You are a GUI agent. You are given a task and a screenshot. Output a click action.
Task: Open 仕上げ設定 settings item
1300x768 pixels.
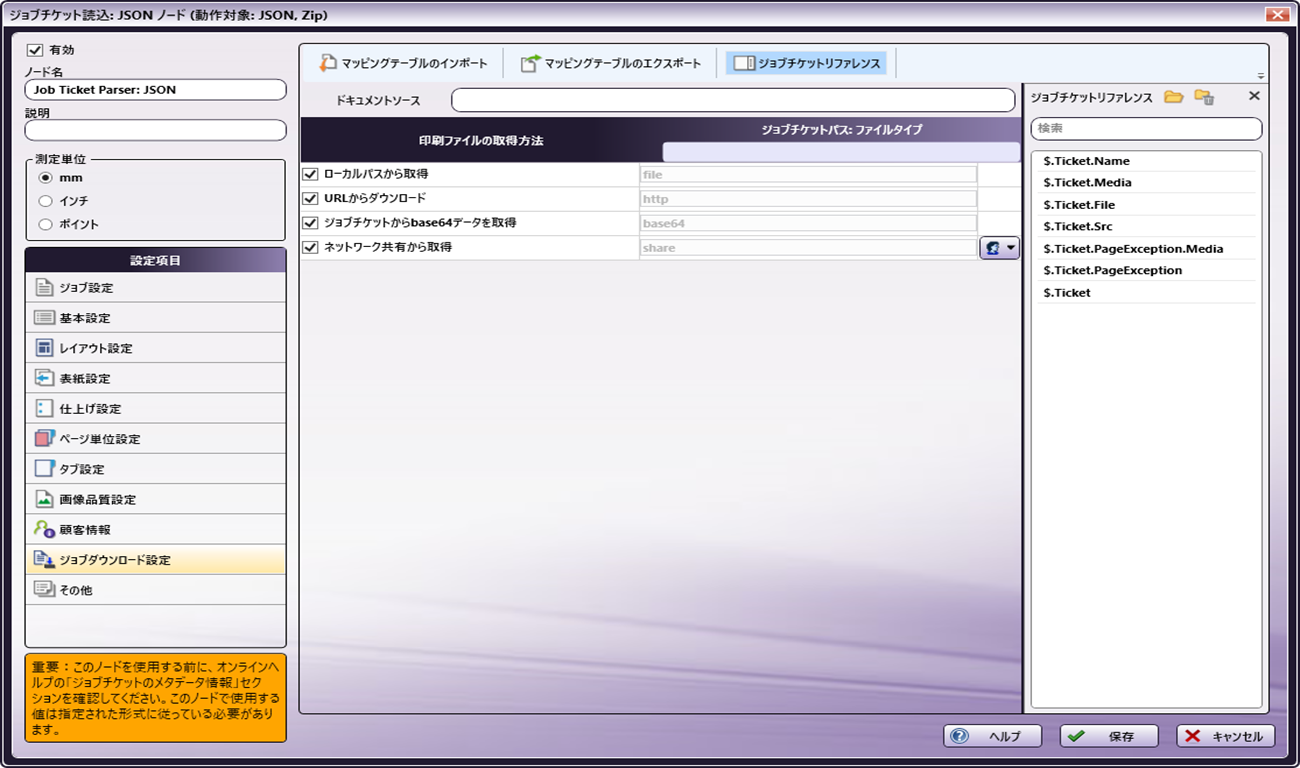155,409
